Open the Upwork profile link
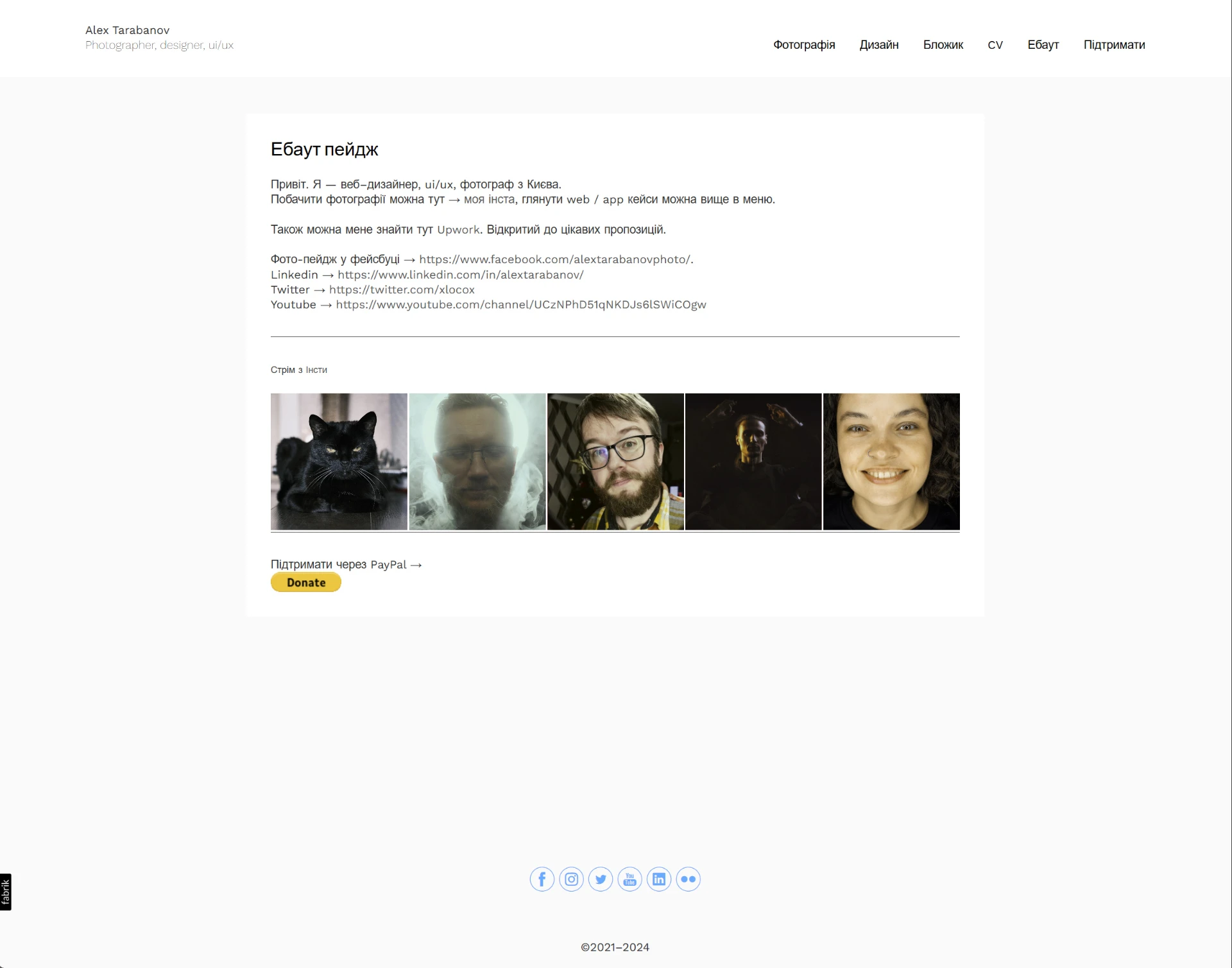 (x=458, y=230)
